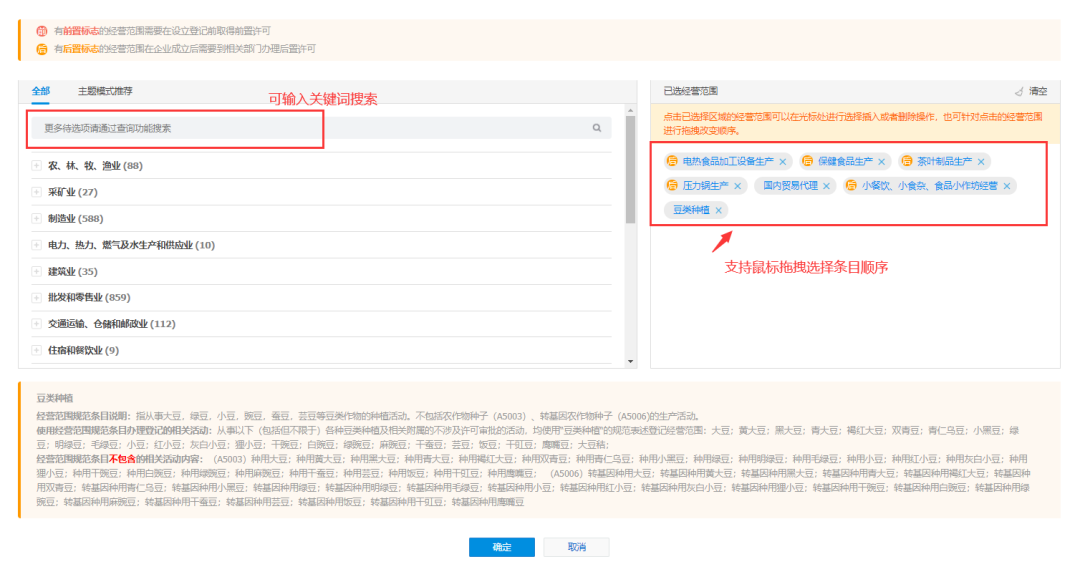The width and height of the screenshot is (1080, 587).
Task: Expand 电力、热力、燃气及水生产和供应业 category
Action: [37, 245]
